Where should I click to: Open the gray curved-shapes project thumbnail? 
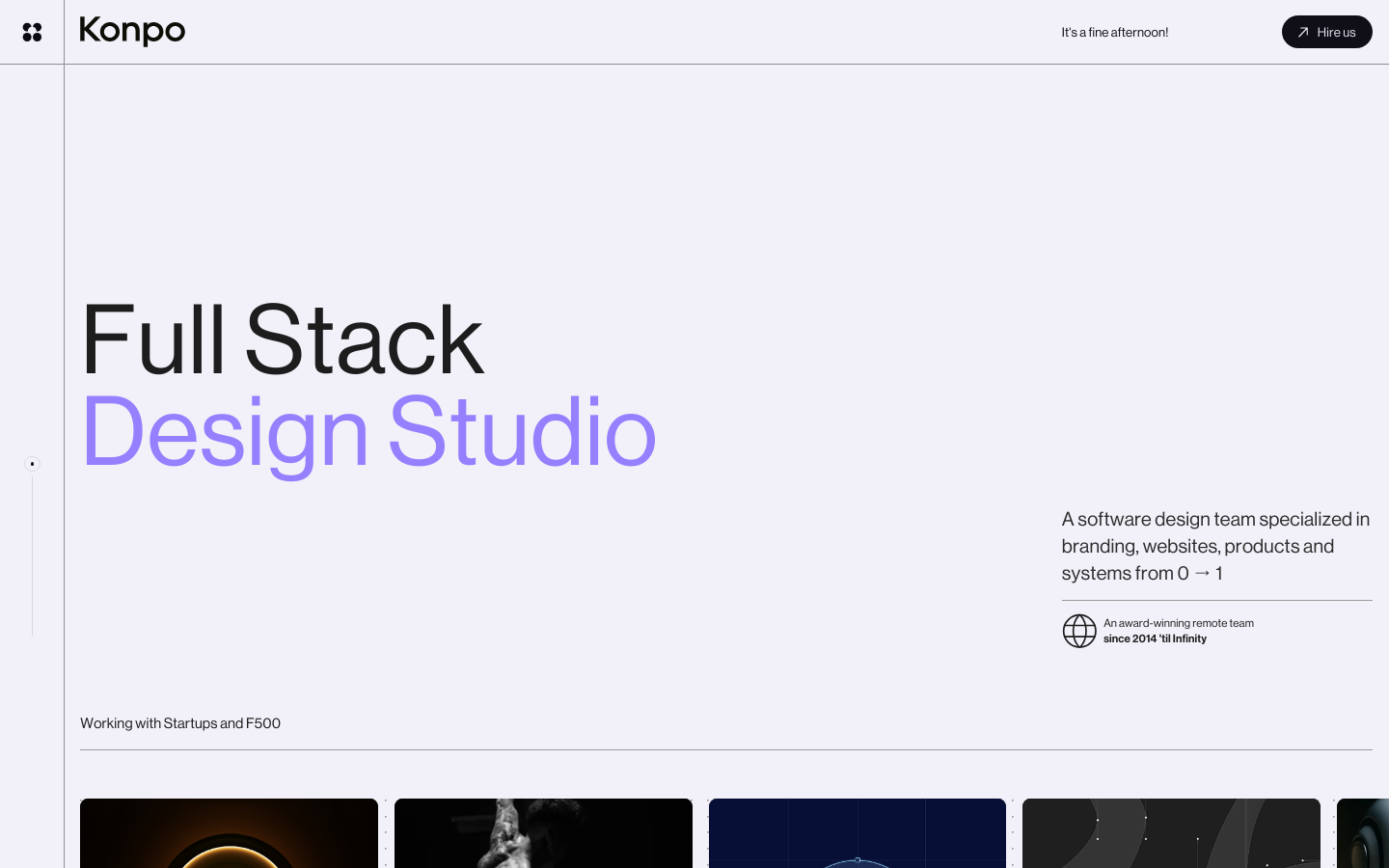(1171, 833)
